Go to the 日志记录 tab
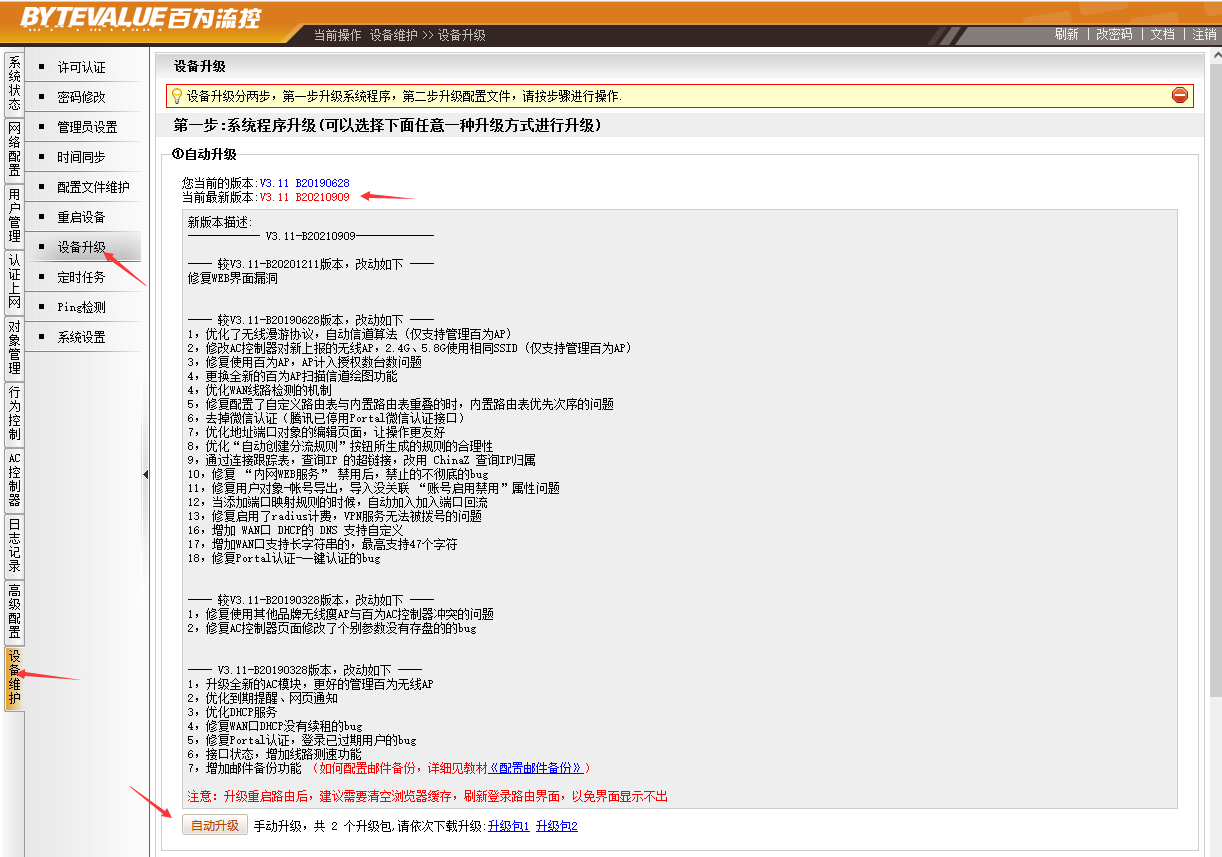 (x=14, y=545)
